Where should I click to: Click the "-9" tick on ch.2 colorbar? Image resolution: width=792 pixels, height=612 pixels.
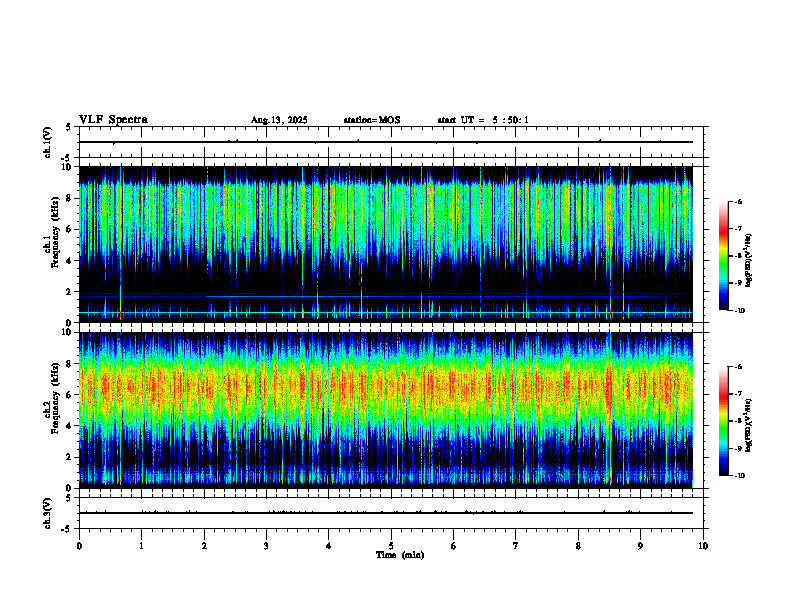click(738, 448)
